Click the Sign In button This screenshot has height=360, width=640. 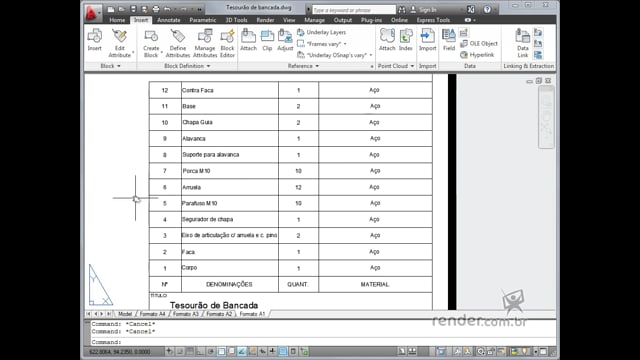(x=423, y=9)
